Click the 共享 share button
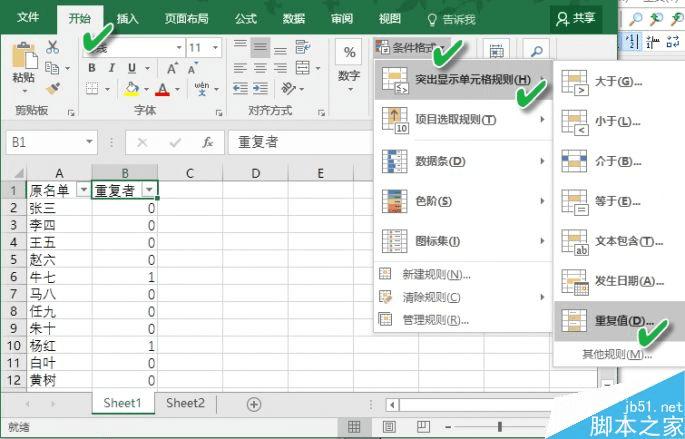The image size is (685, 439). click(x=576, y=18)
